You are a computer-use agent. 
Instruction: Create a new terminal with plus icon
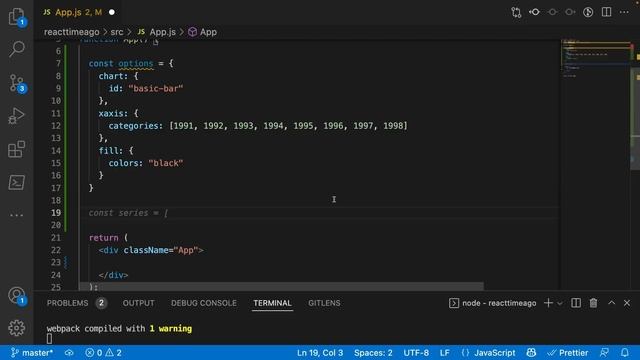(x=548, y=303)
